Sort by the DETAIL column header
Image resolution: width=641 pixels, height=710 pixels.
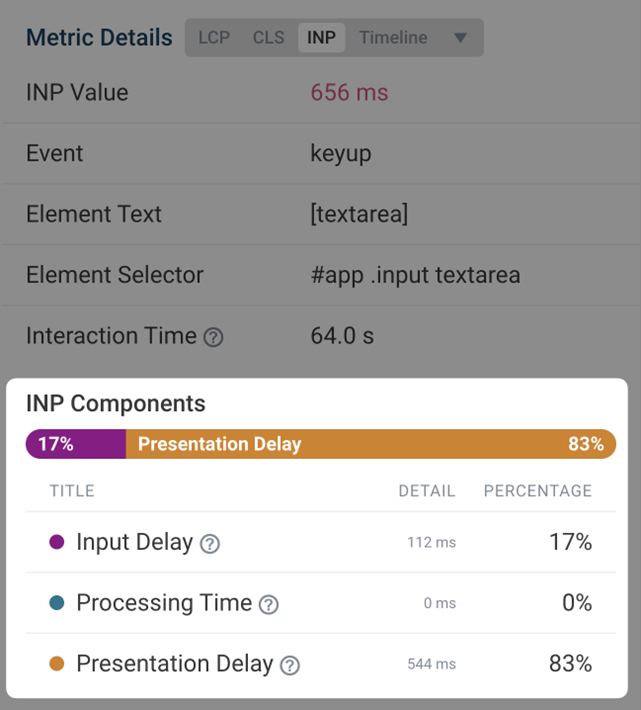(426, 491)
